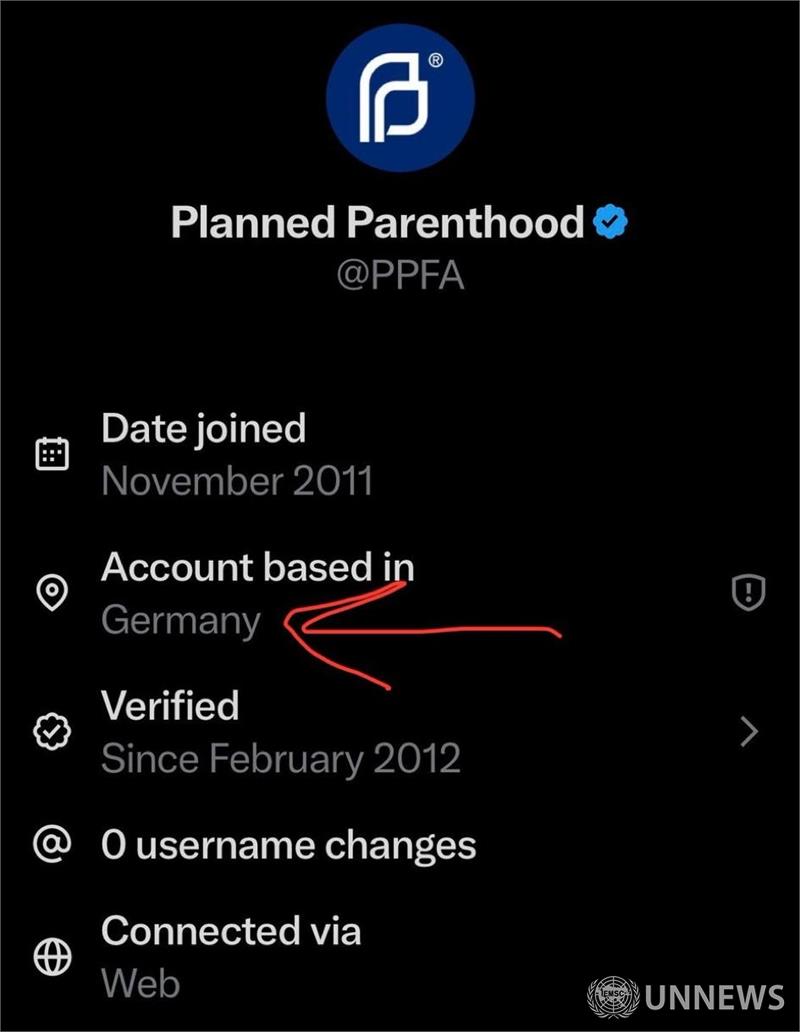Tap the Since February 2012 text
800x1032 pixels.
(280, 759)
